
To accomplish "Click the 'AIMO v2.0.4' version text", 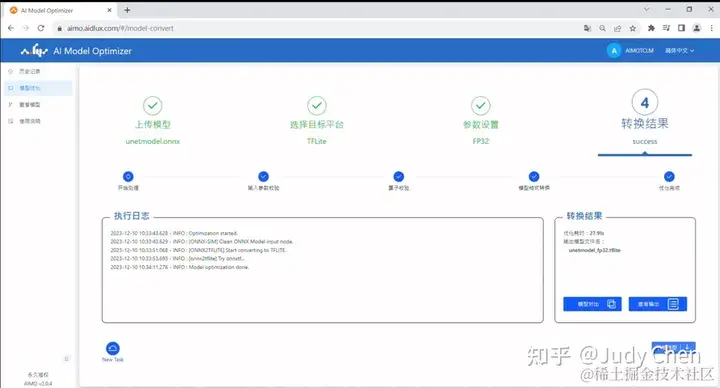I will [38, 383].
